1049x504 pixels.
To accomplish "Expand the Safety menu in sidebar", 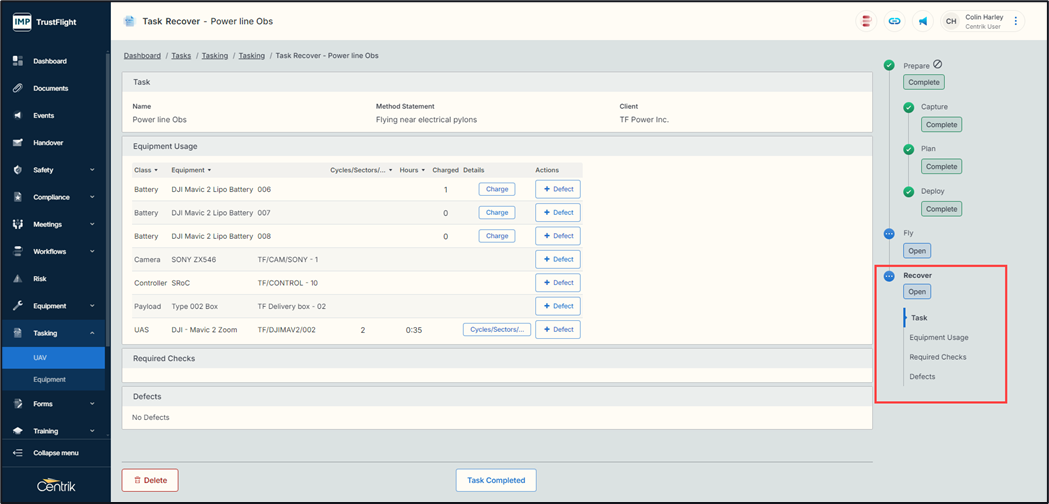I will pos(91,170).
